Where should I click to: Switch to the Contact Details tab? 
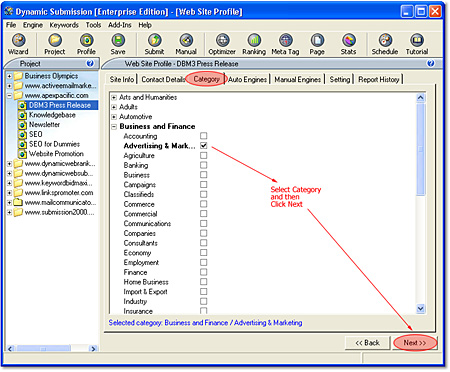pos(163,79)
